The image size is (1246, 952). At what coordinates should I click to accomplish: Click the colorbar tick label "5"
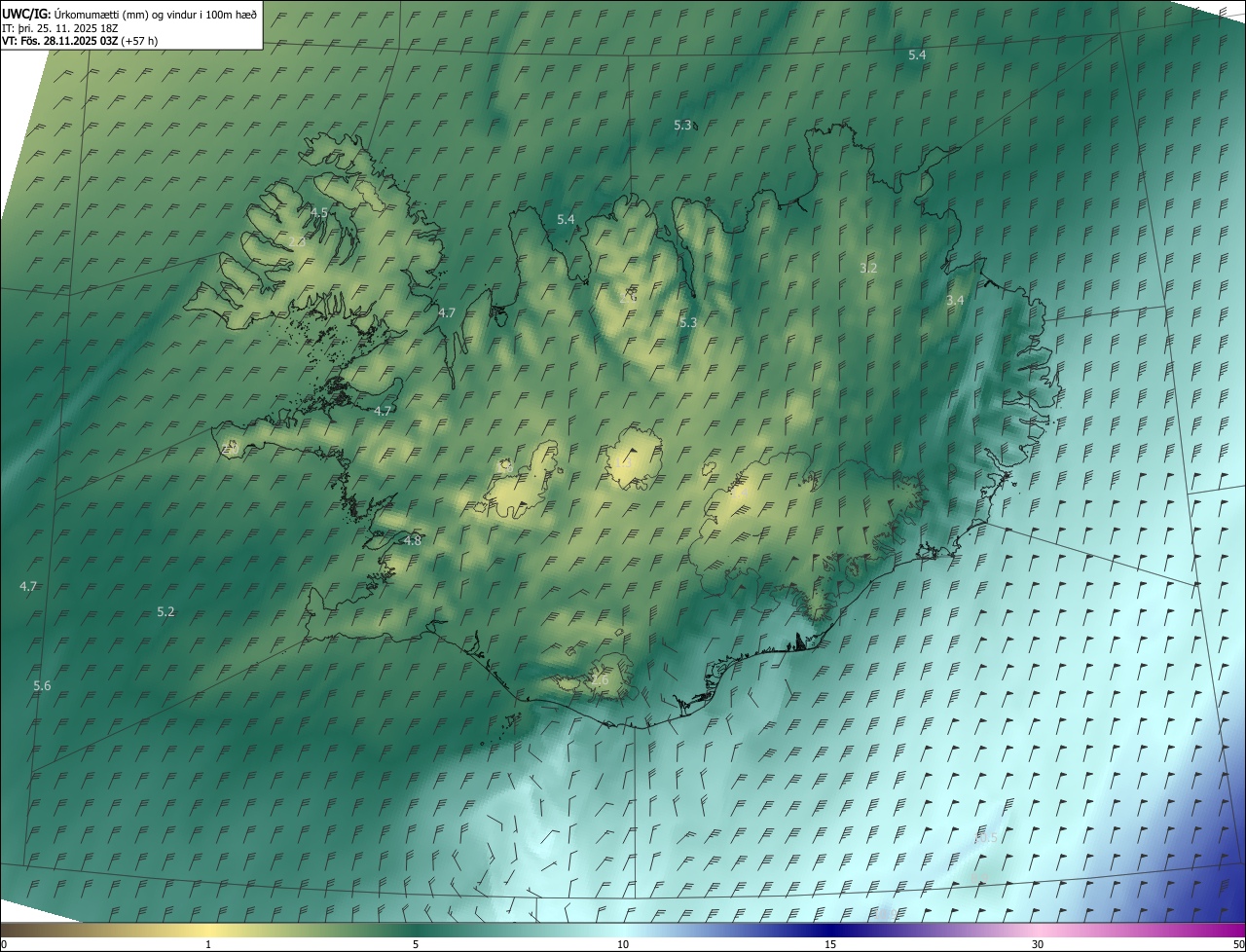[416, 945]
